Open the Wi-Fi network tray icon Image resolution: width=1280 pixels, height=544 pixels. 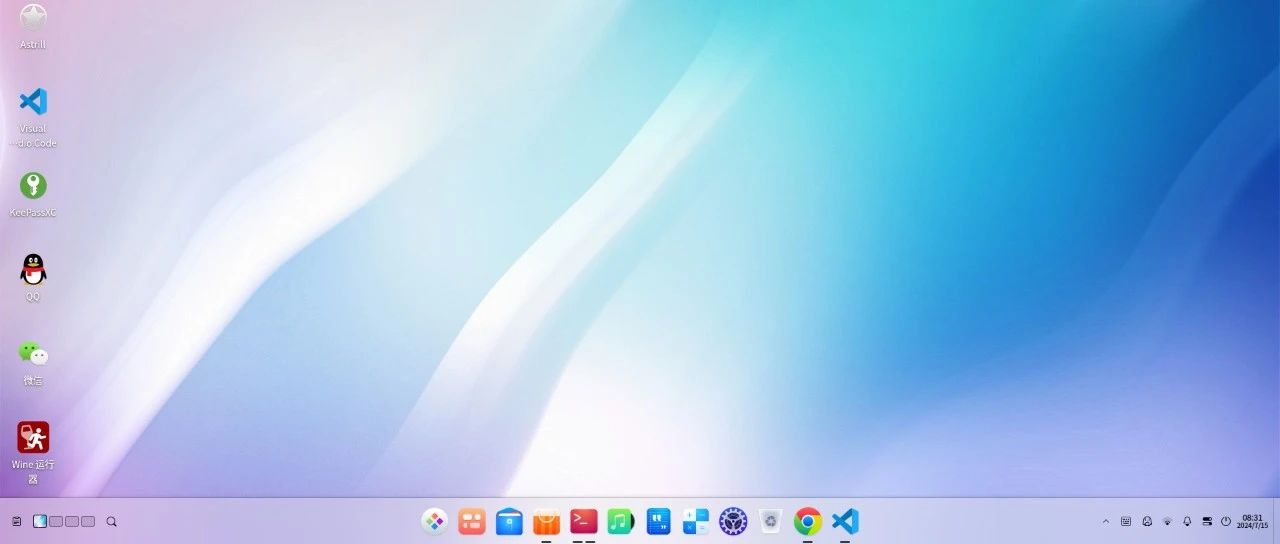click(x=1167, y=521)
